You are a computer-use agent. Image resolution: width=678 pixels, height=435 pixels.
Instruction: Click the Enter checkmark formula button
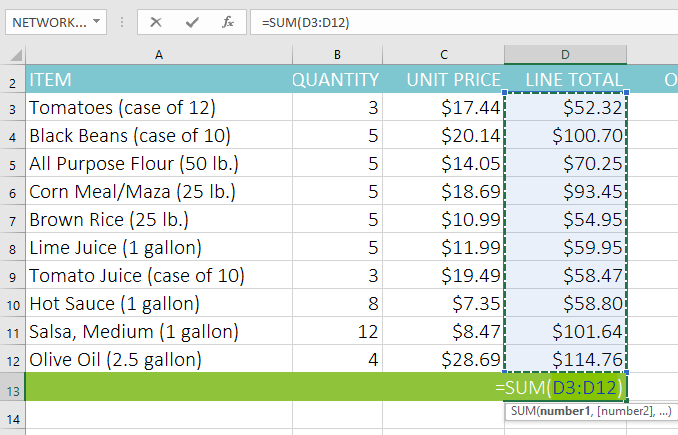click(x=192, y=22)
